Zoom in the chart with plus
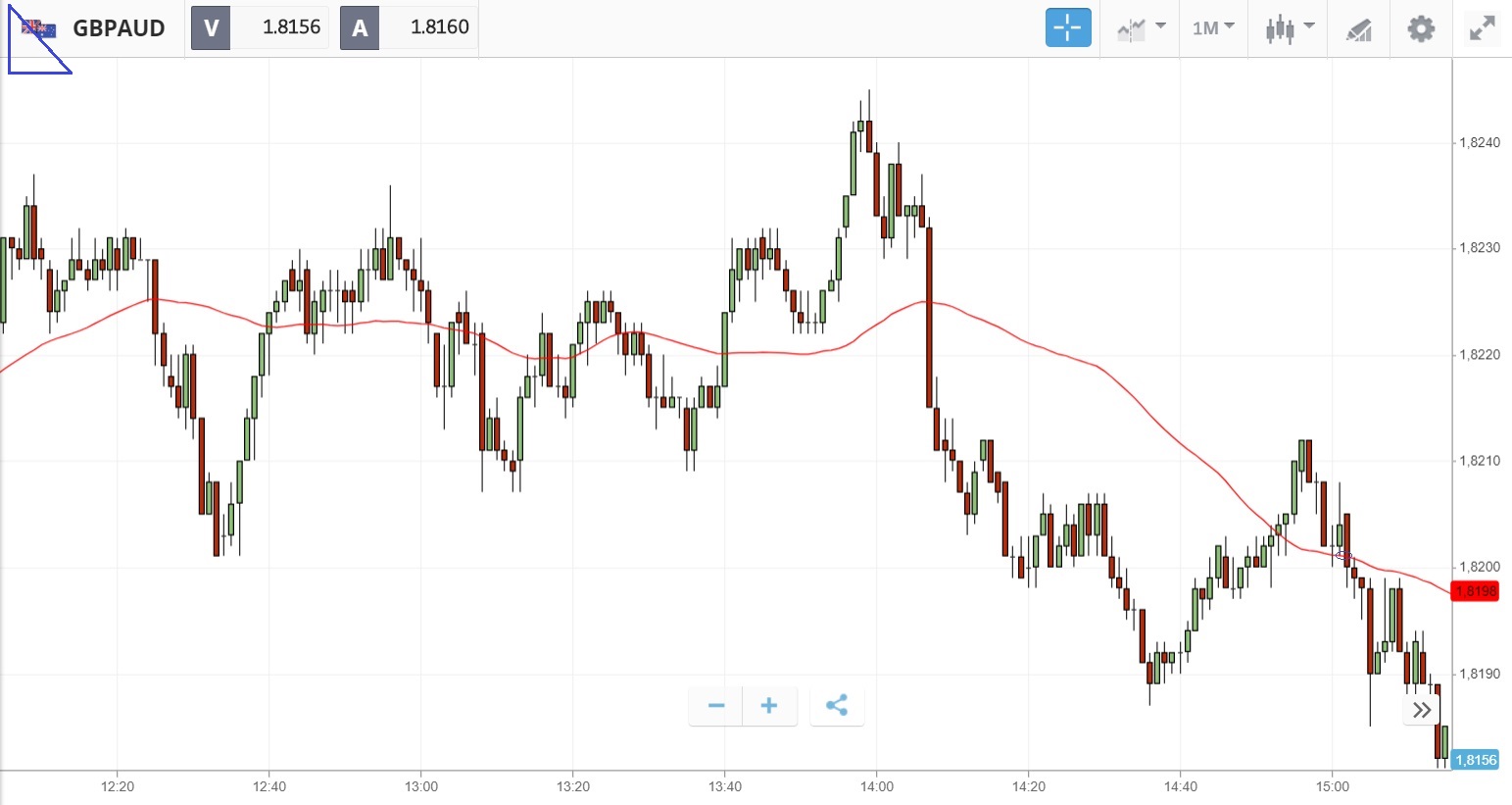Viewport: 1512px width, 805px height. point(769,706)
